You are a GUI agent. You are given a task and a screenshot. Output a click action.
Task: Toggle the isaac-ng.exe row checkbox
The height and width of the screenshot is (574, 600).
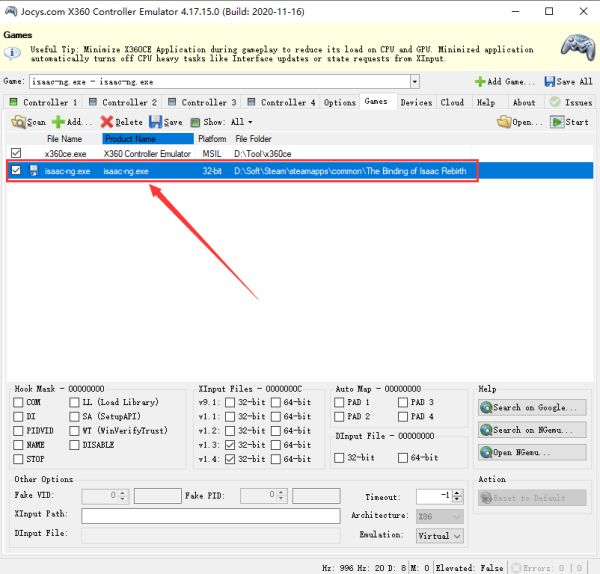[15, 171]
